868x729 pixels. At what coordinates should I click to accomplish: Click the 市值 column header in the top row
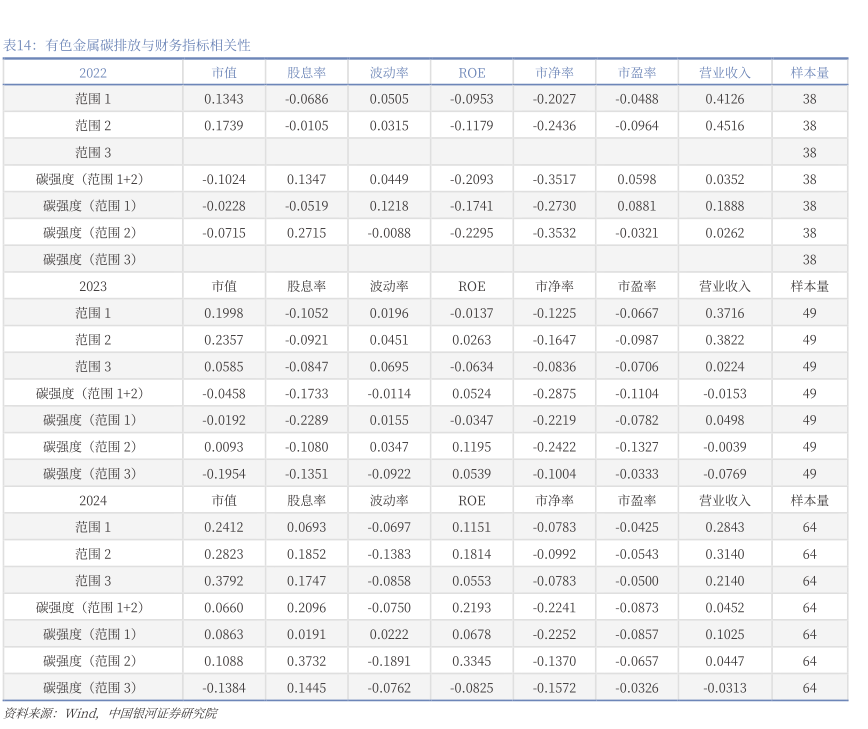[x=224, y=73]
